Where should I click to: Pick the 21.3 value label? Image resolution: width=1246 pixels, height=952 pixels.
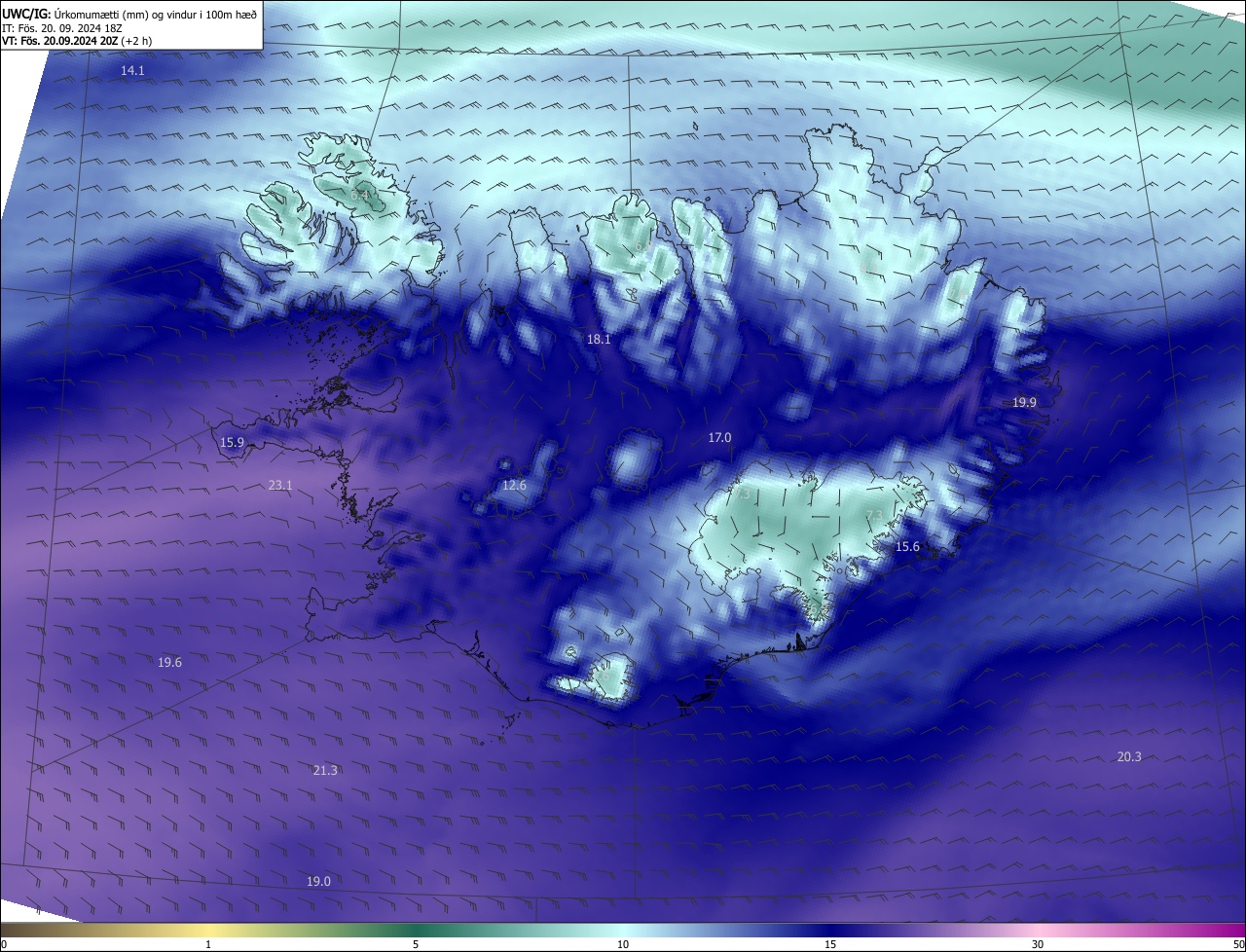tap(325, 770)
